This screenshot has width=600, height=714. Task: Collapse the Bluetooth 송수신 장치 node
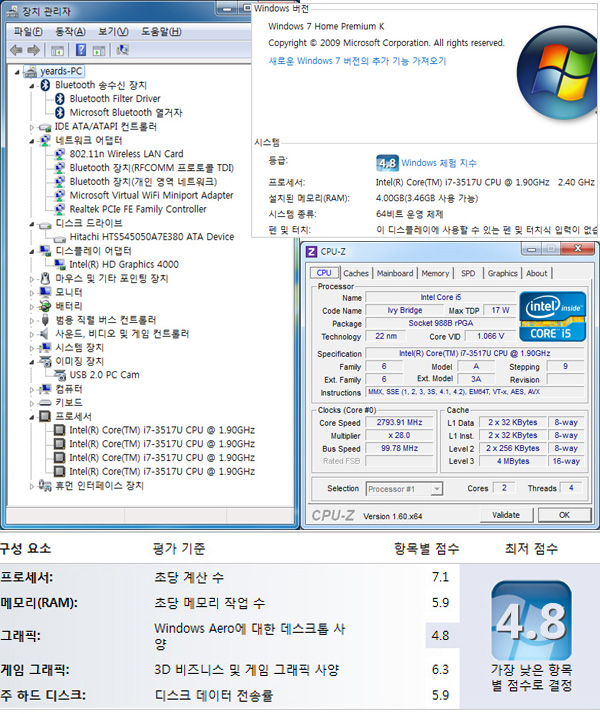tap(31, 86)
